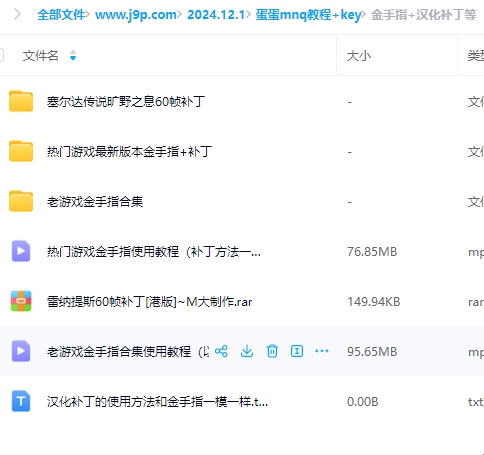Screen dimensions: 484x455
Task: Open the 老游戏金手指合集 folder
Action: point(95,202)
